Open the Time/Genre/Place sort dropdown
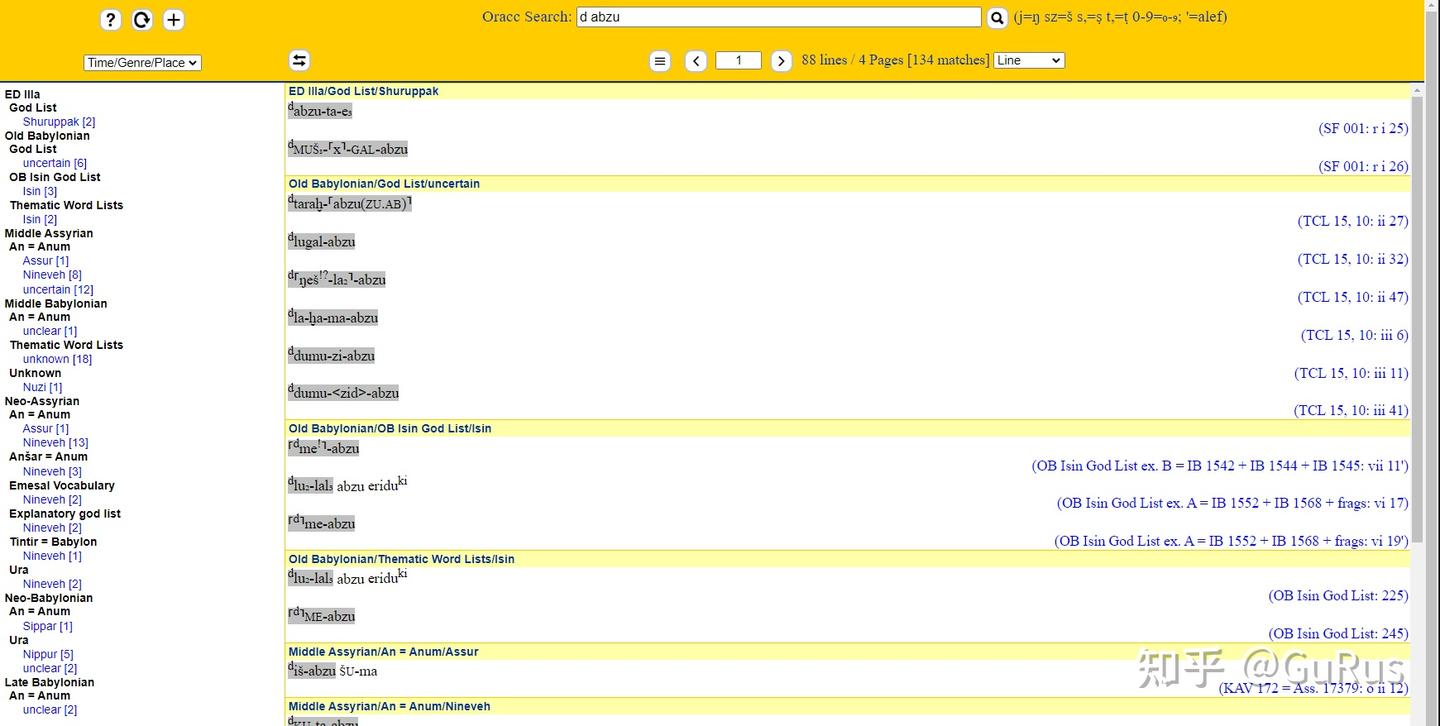The height and width of the screenshot is (726, 1440). [x=142, y=62]
